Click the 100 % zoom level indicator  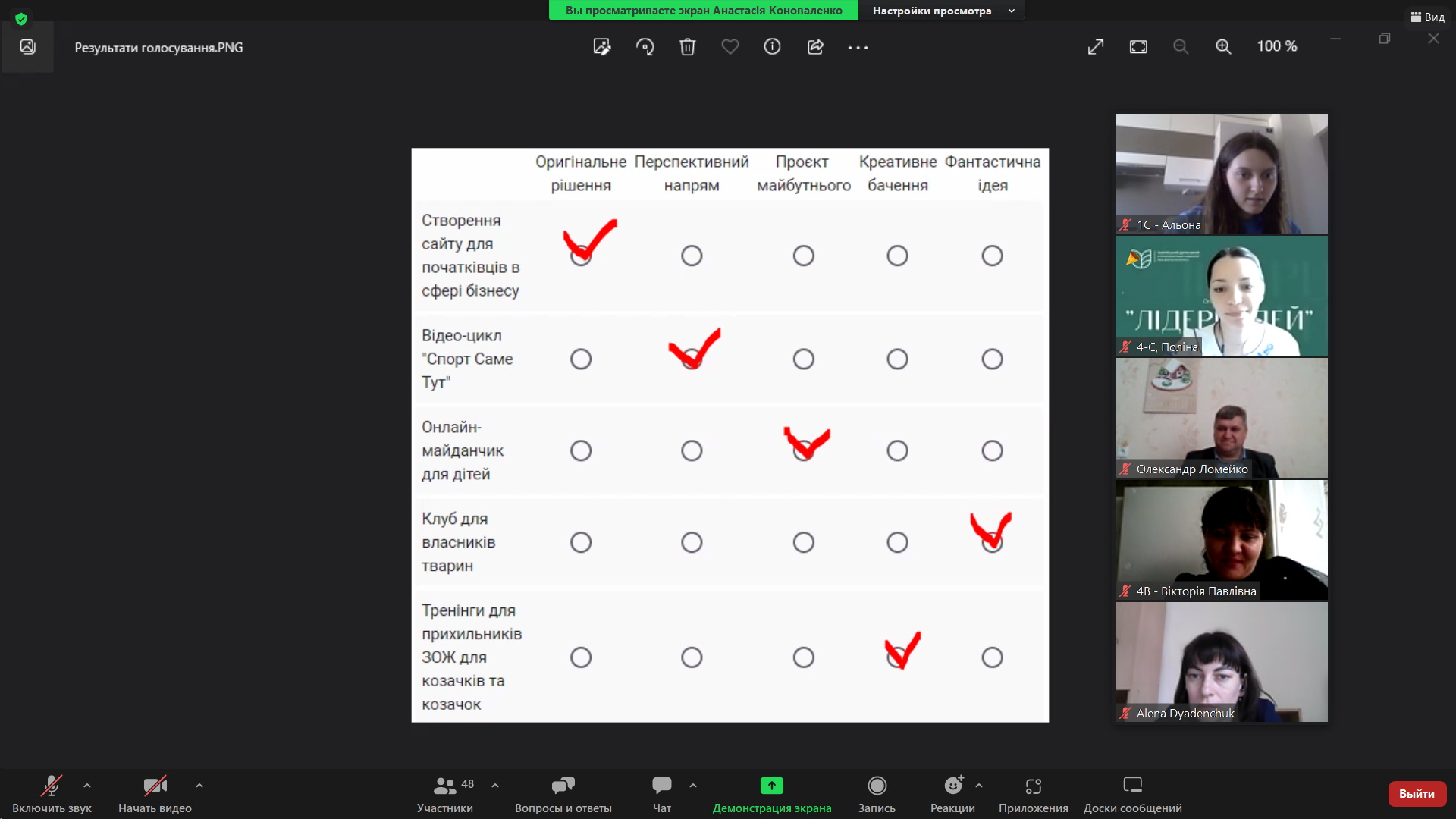pyautogui.click(x=1276, y=46)
